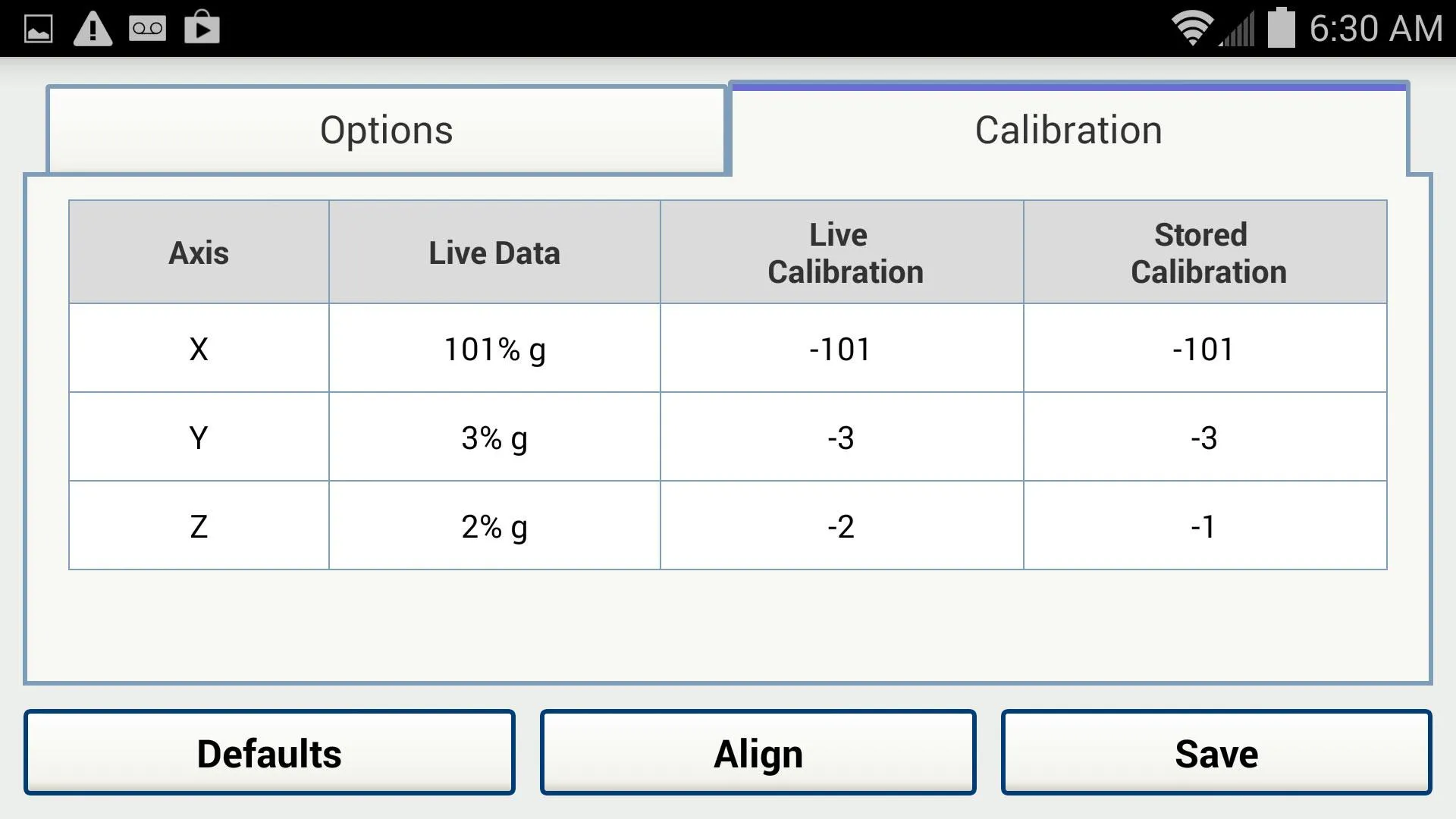Tap the voicemail notification icon
This screenshot has height=819, width=1456.
[147, 29]
